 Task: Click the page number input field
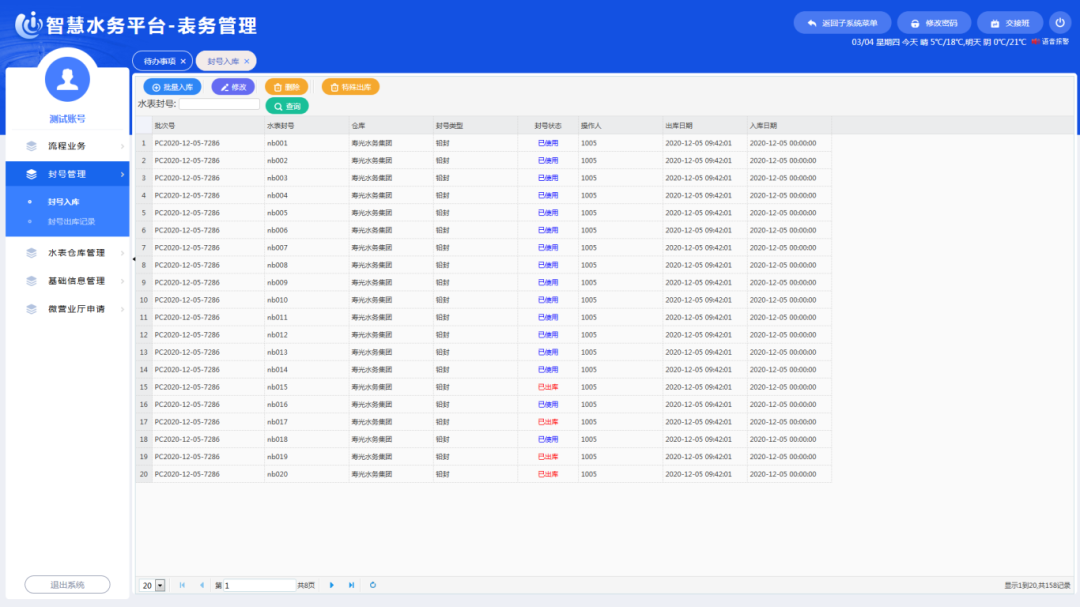click(x=258, y=585)
